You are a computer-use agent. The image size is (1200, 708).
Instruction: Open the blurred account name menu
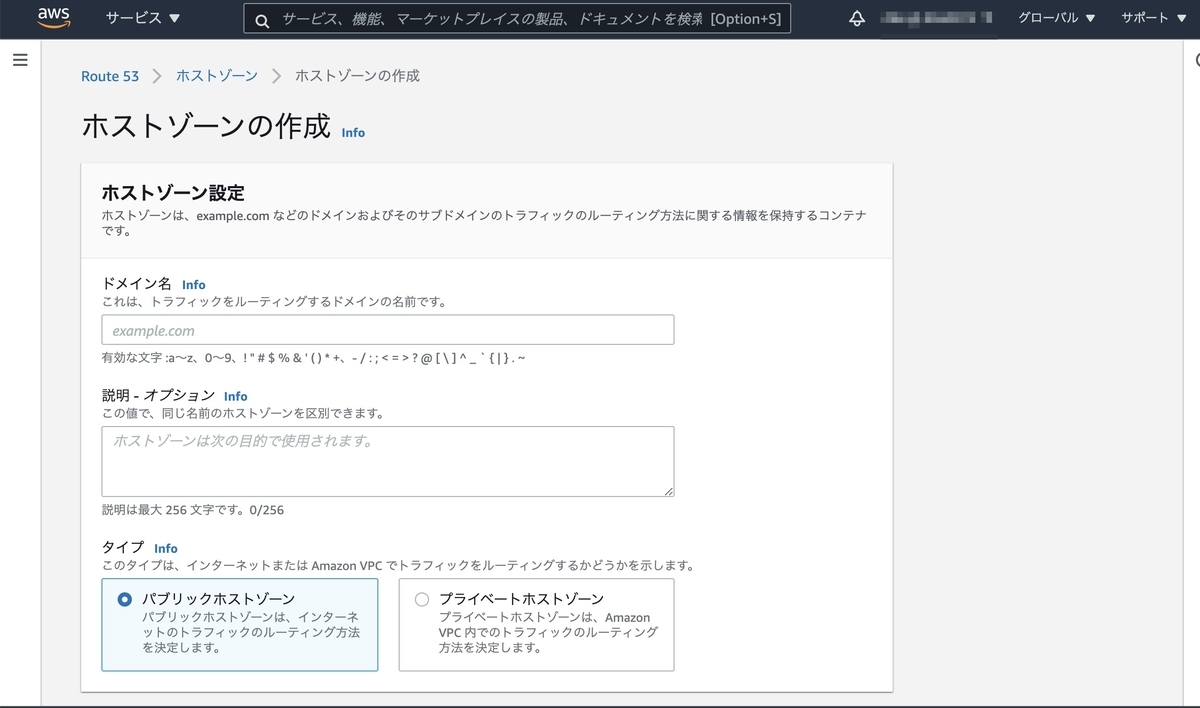(937, 18)
